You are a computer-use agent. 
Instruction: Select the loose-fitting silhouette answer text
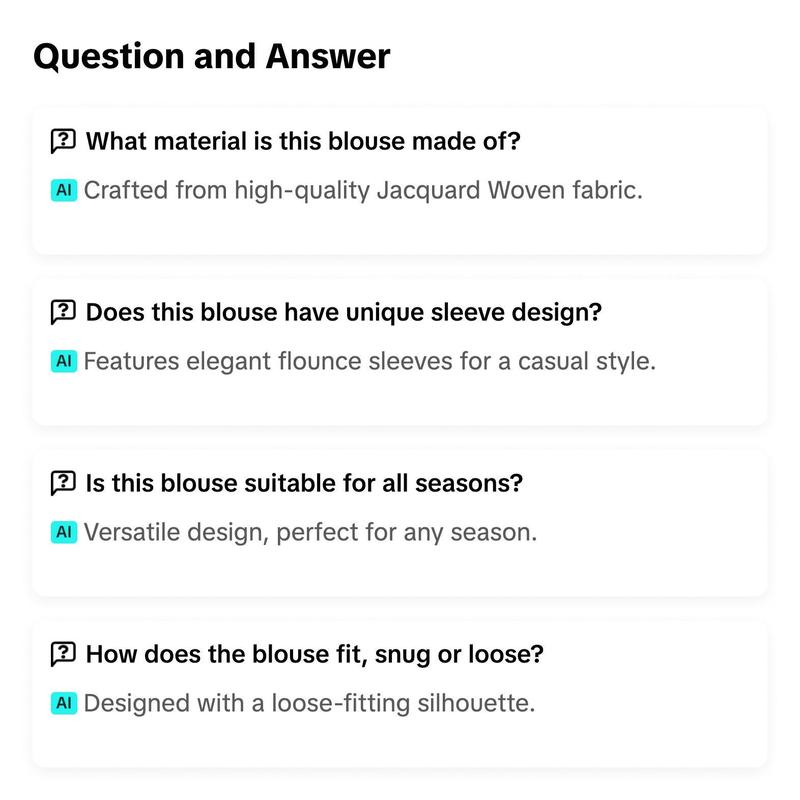309,703
